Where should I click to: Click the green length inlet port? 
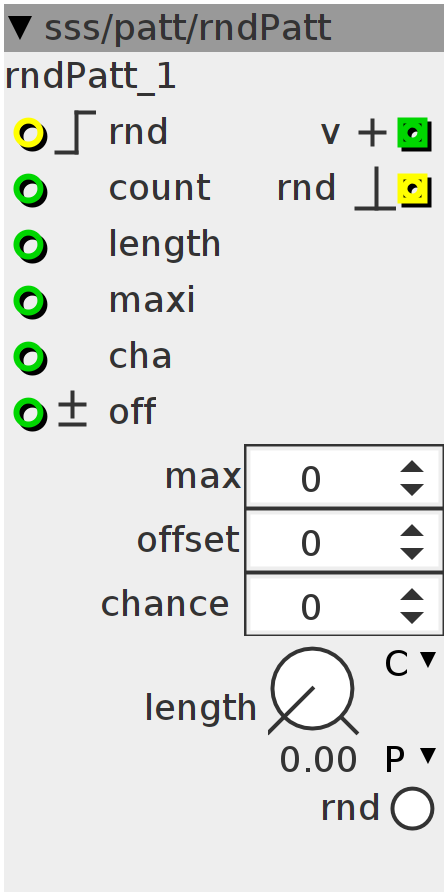coord(29,246)
